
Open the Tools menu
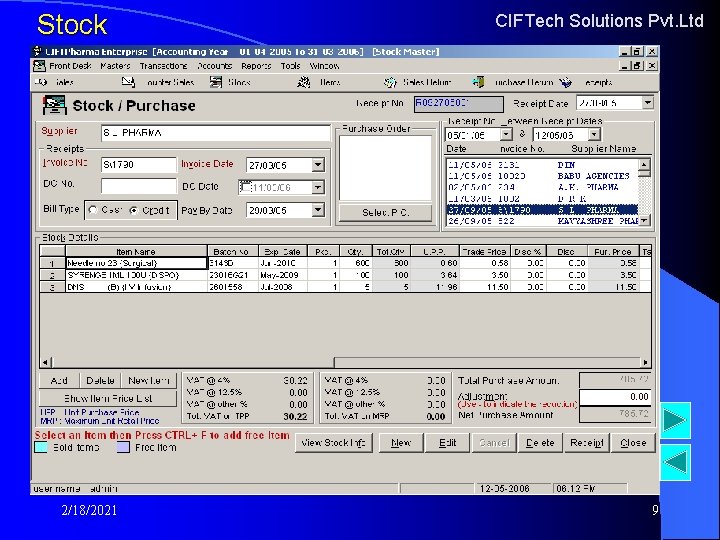point(291,66)
